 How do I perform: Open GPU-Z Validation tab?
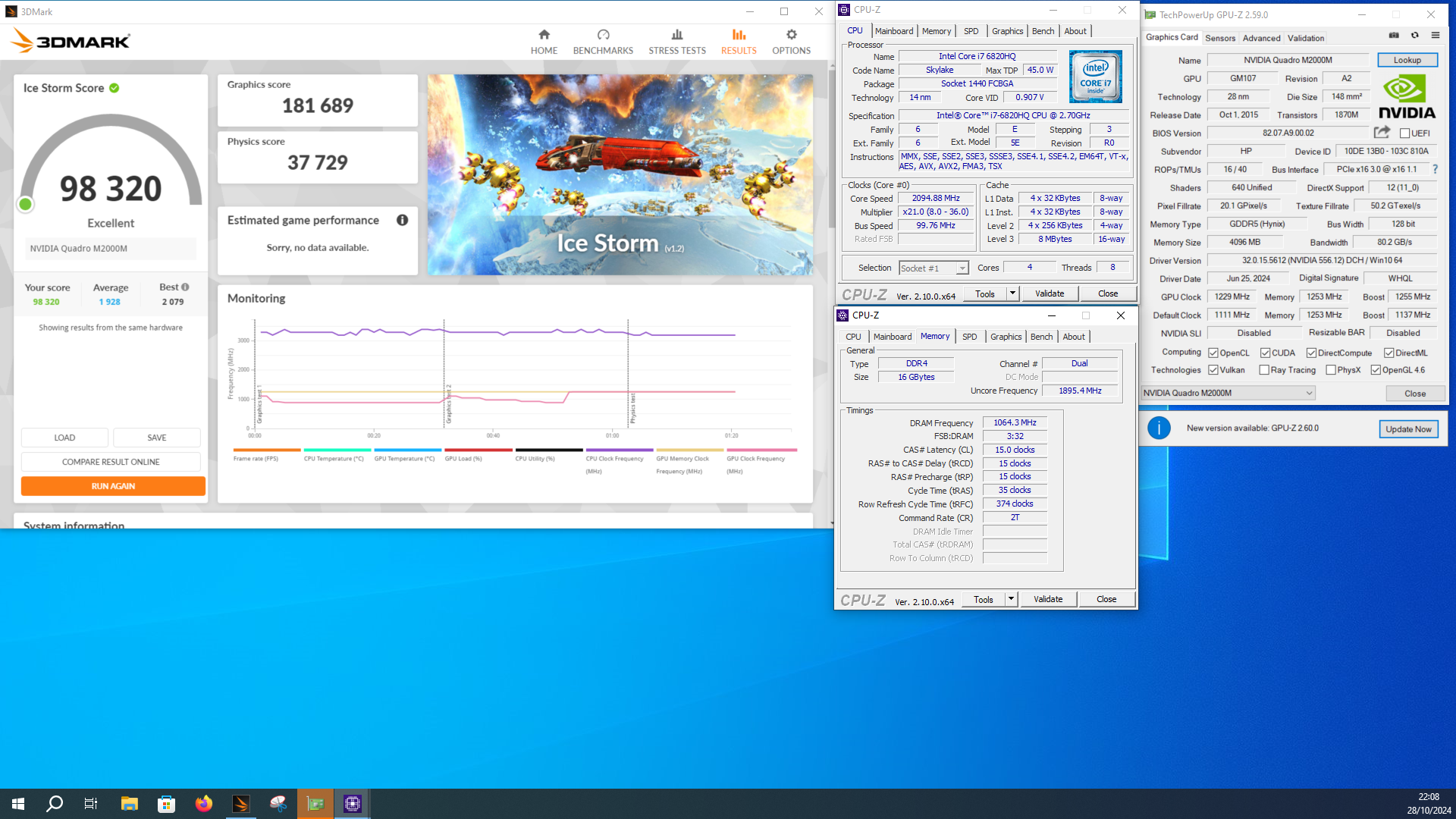pyautogui.click(x=1306, y=38)
